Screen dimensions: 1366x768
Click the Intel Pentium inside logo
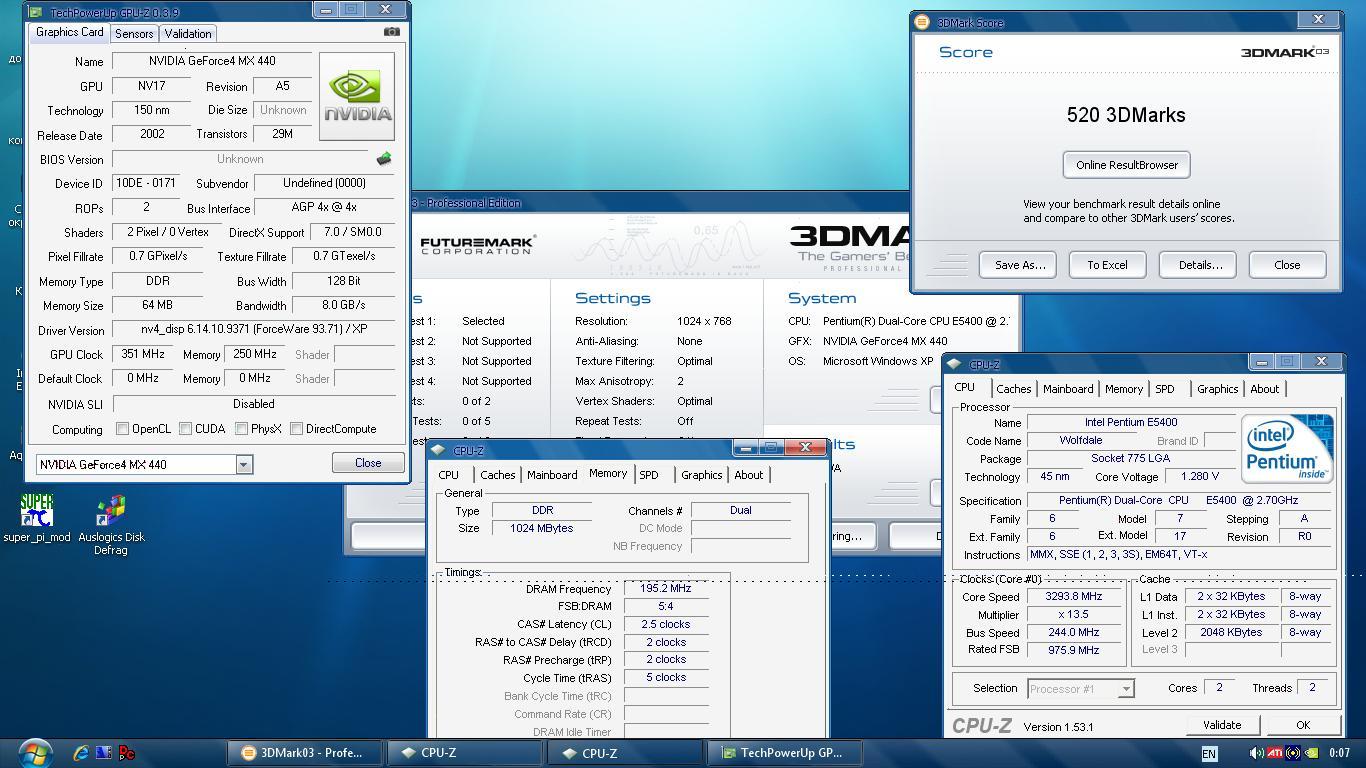tap(1286, 448)
